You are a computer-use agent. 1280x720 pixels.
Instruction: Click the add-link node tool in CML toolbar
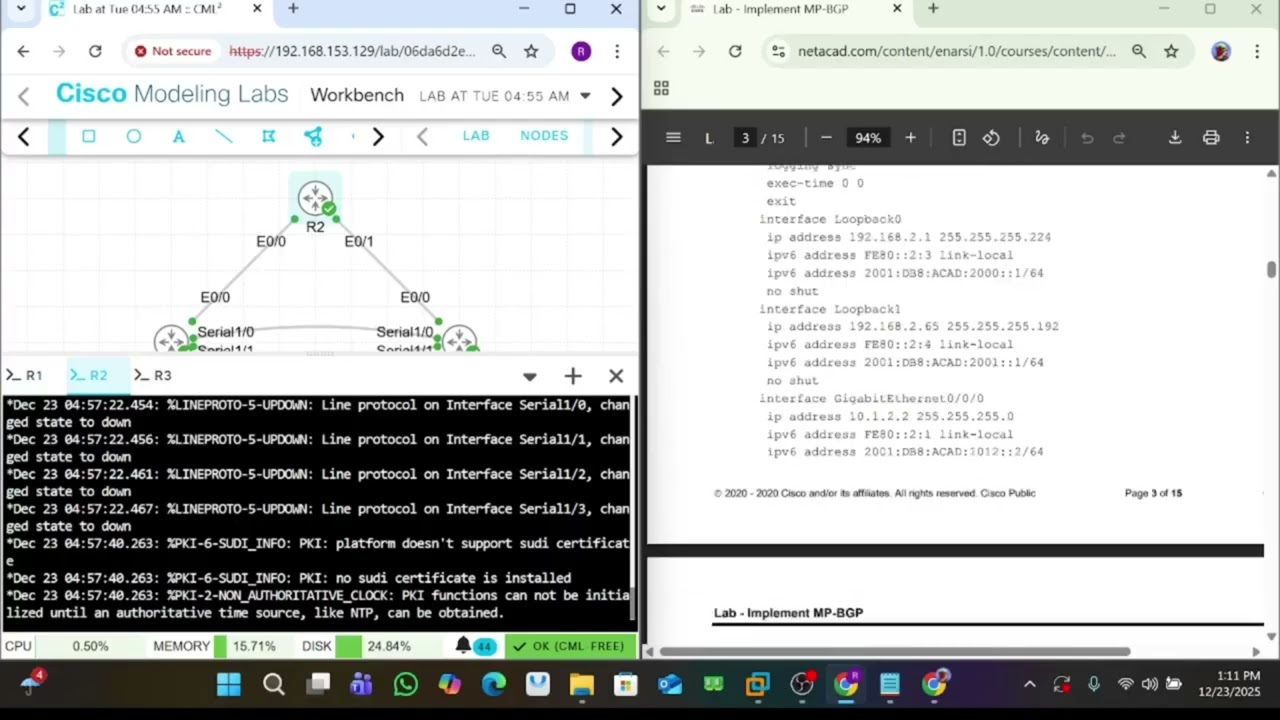(313, 136)
